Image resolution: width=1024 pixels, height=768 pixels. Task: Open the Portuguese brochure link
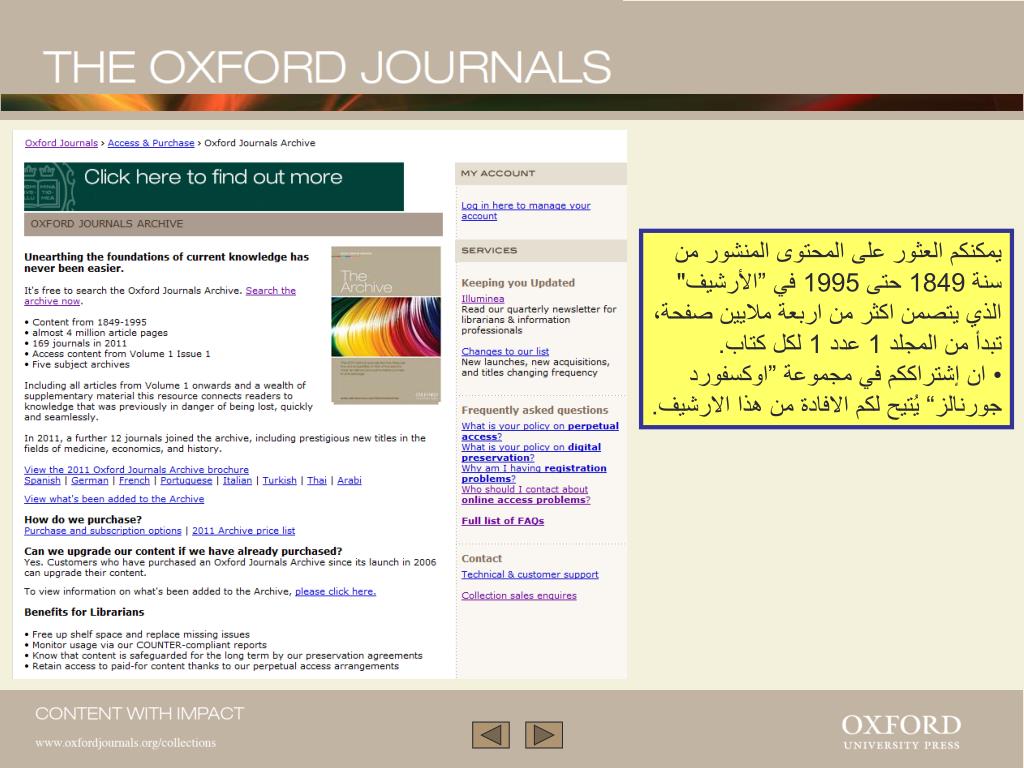point(186,480)
